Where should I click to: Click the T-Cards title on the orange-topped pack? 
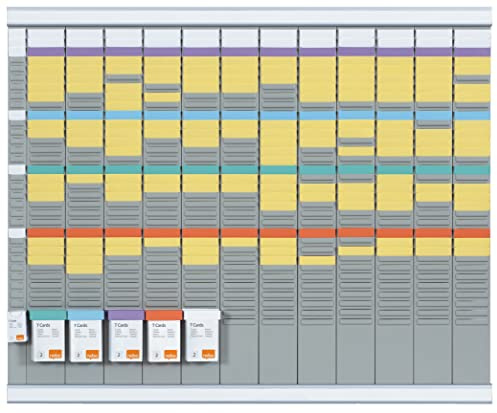point(159,325)
